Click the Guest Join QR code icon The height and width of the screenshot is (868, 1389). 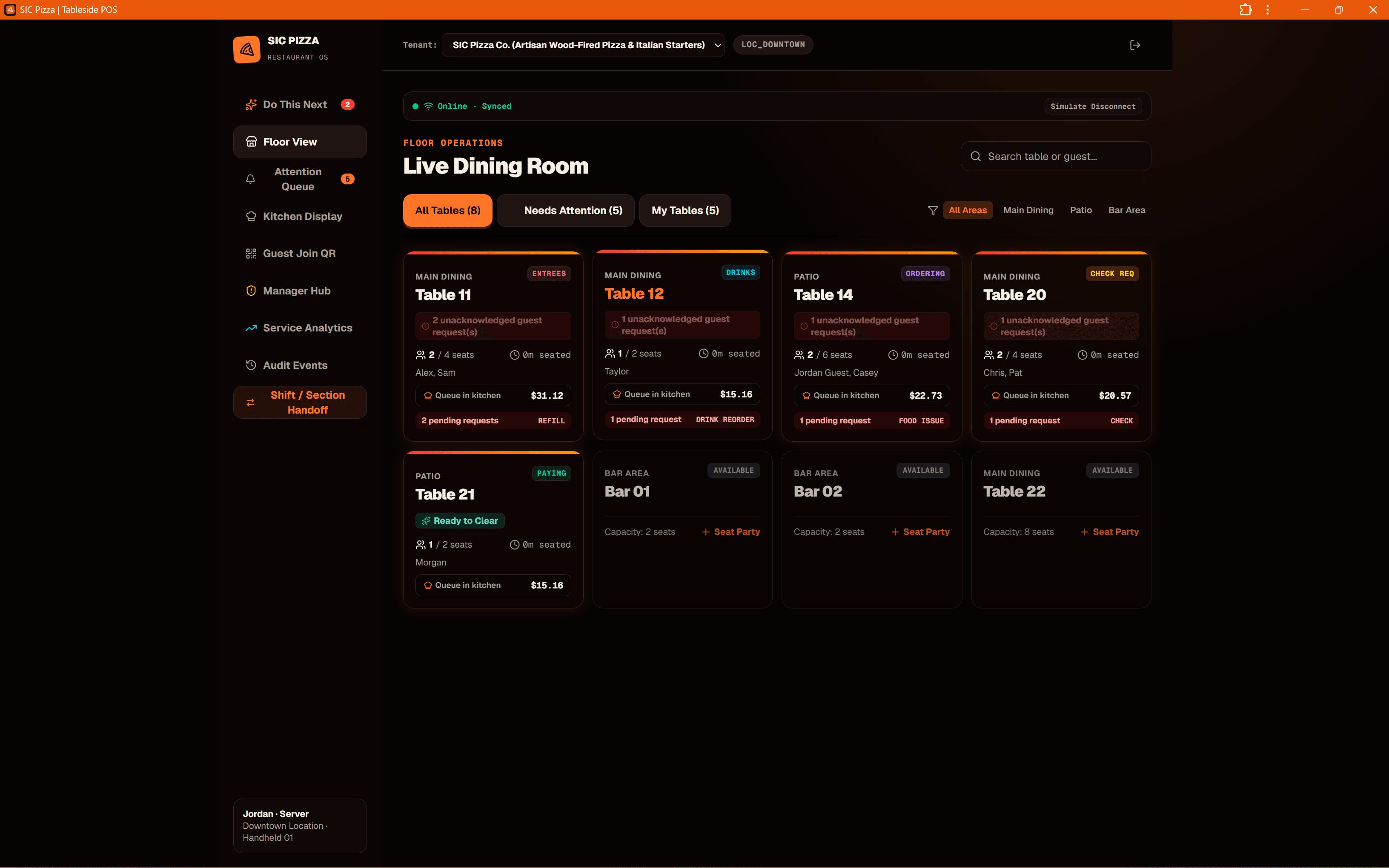251,254
